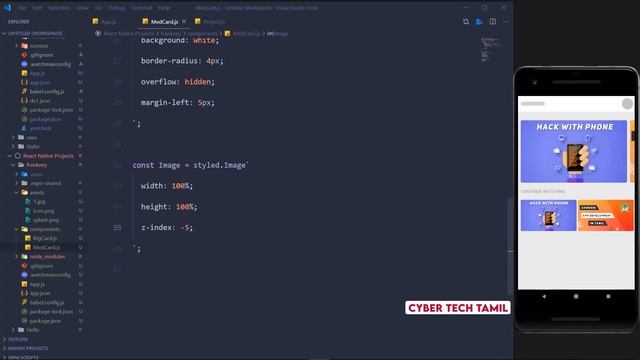This screenshot has width=640, height=360.
Task: Tap the orange Android app development card
Action: point(606,215)
